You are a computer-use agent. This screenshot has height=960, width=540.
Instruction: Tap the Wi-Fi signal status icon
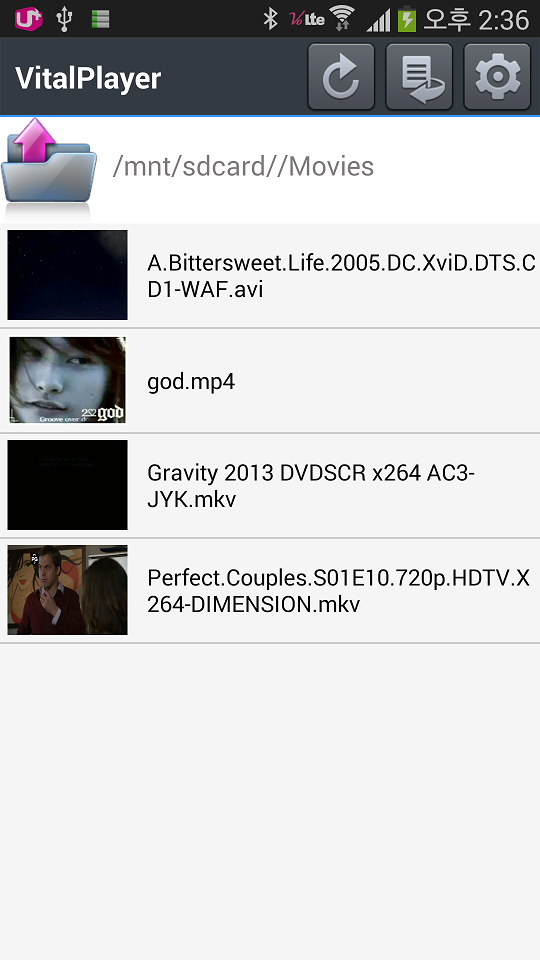(x=342, y=18)
